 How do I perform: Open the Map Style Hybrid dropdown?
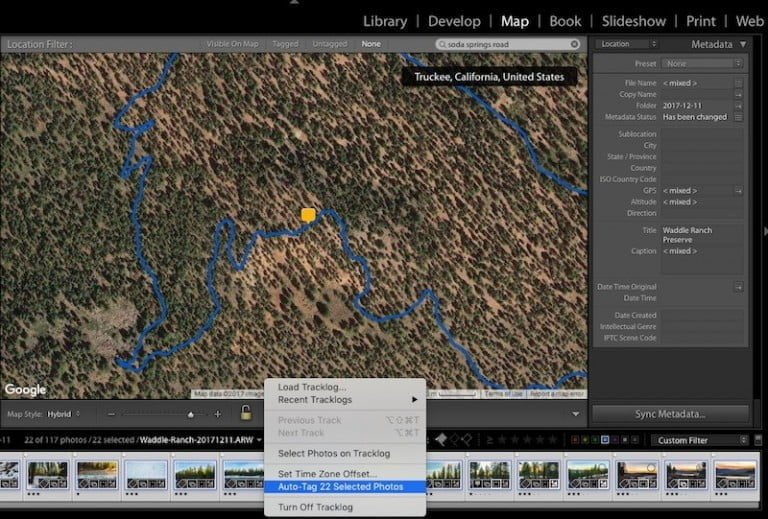click(x=64, y=414)
